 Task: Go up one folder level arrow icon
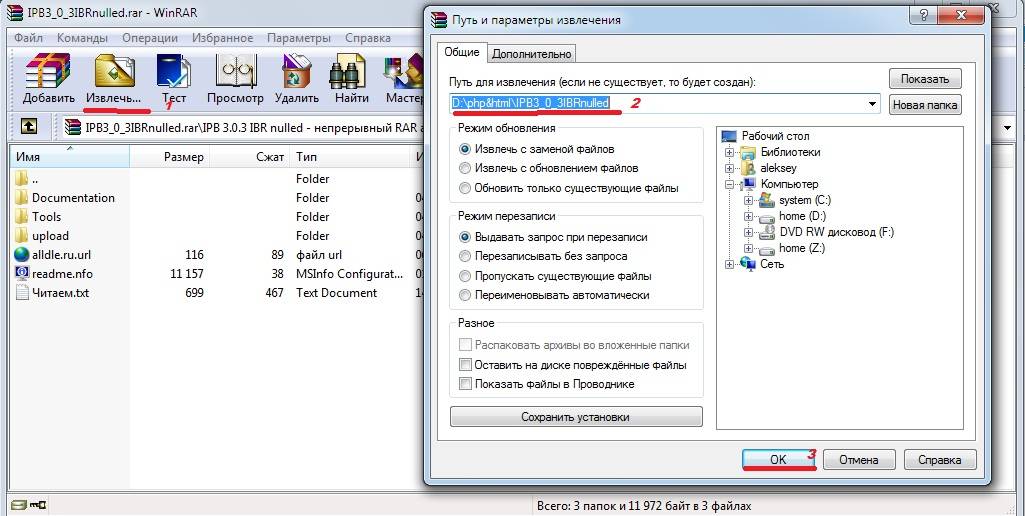[x=29, y=126]
